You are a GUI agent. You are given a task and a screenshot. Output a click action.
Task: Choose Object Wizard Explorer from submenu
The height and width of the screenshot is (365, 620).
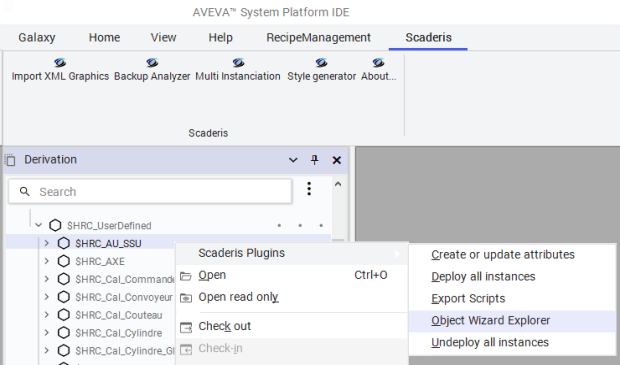point(490,320)
